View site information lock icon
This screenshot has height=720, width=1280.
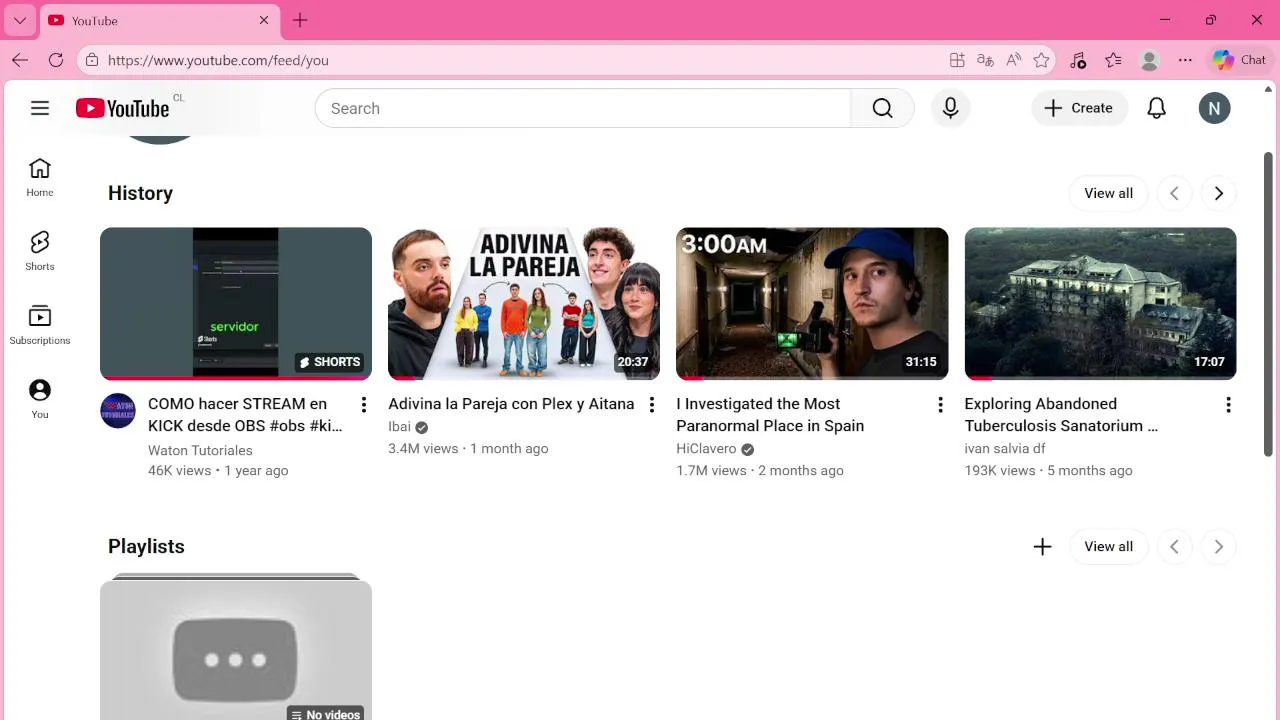(x=92, y=60)
